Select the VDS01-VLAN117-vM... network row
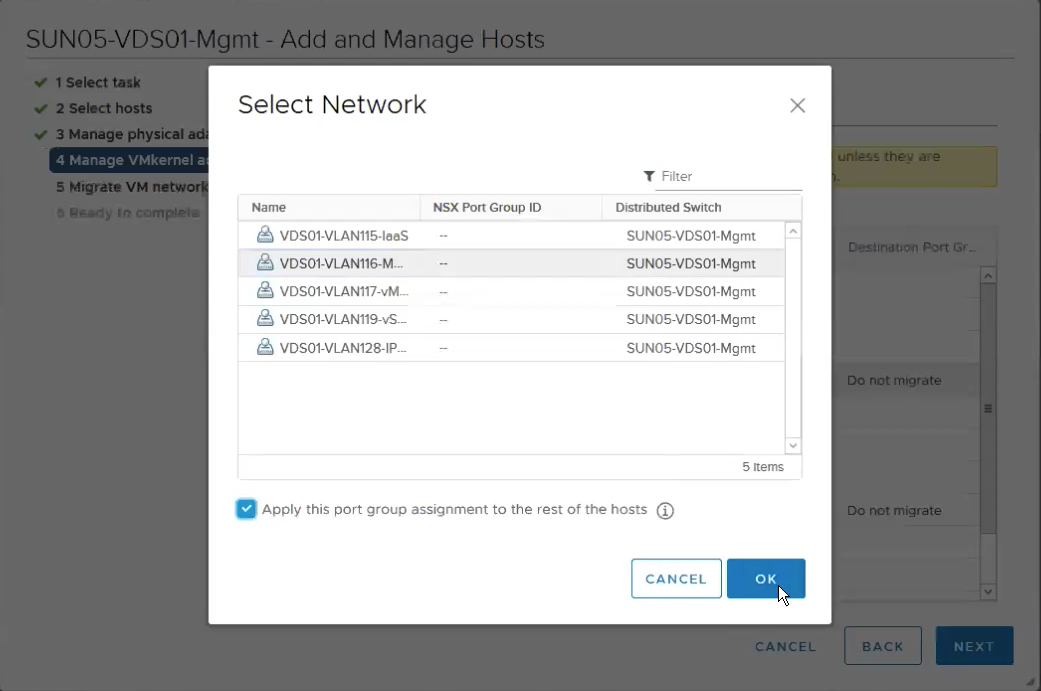This screenshot has width=1041, height=691. [x=511, y=291]
